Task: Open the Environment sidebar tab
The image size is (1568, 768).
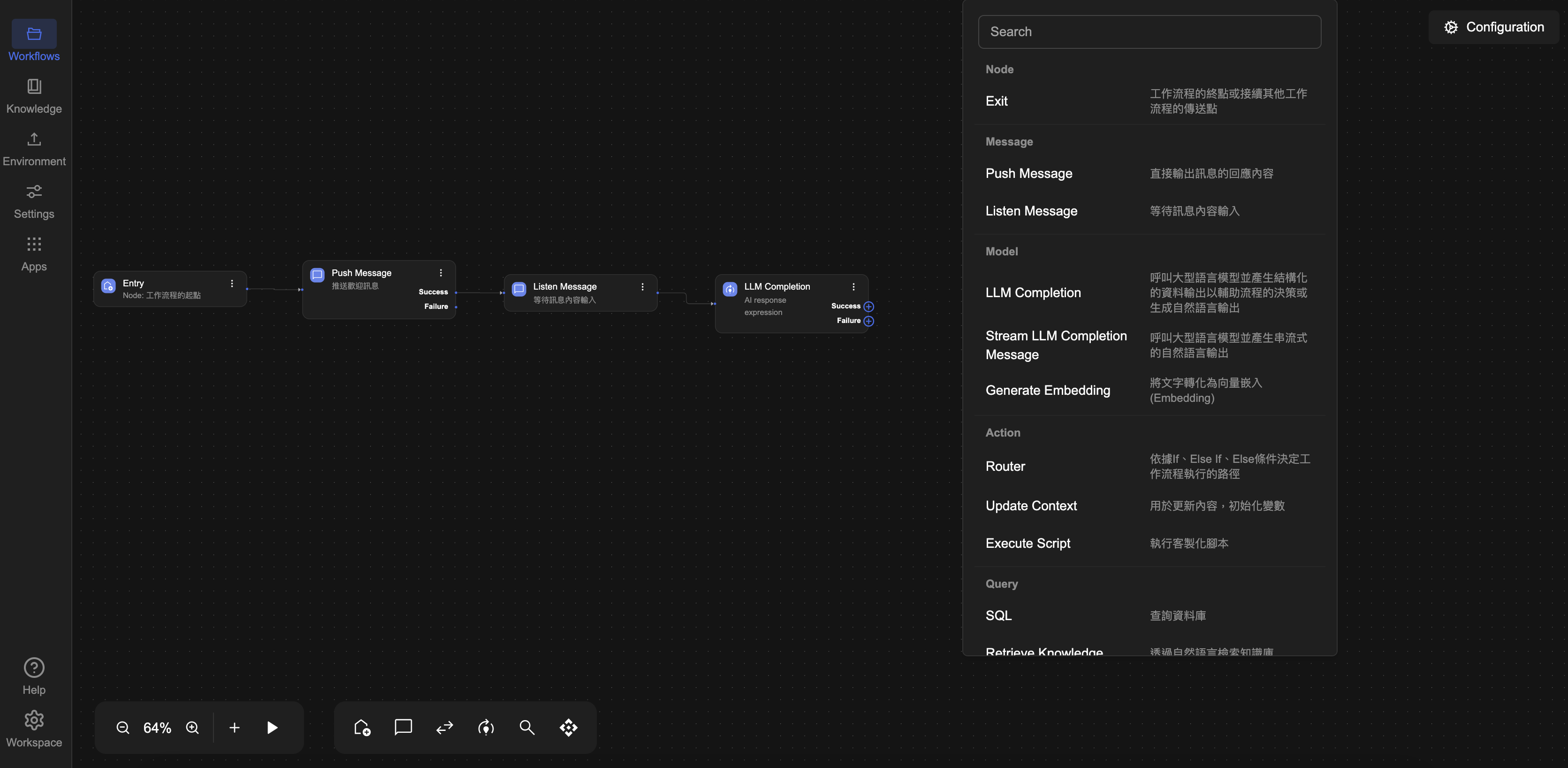Action: point(34,149)
